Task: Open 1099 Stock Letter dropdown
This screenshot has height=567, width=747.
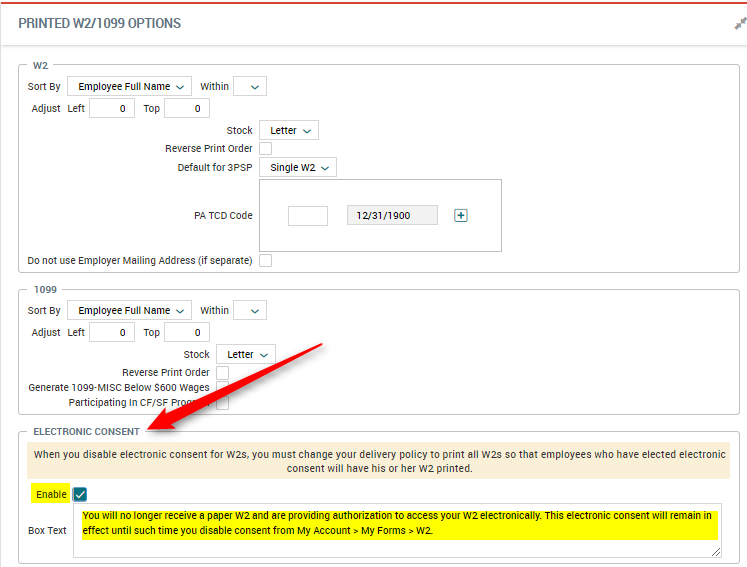Action: (245, 355)
